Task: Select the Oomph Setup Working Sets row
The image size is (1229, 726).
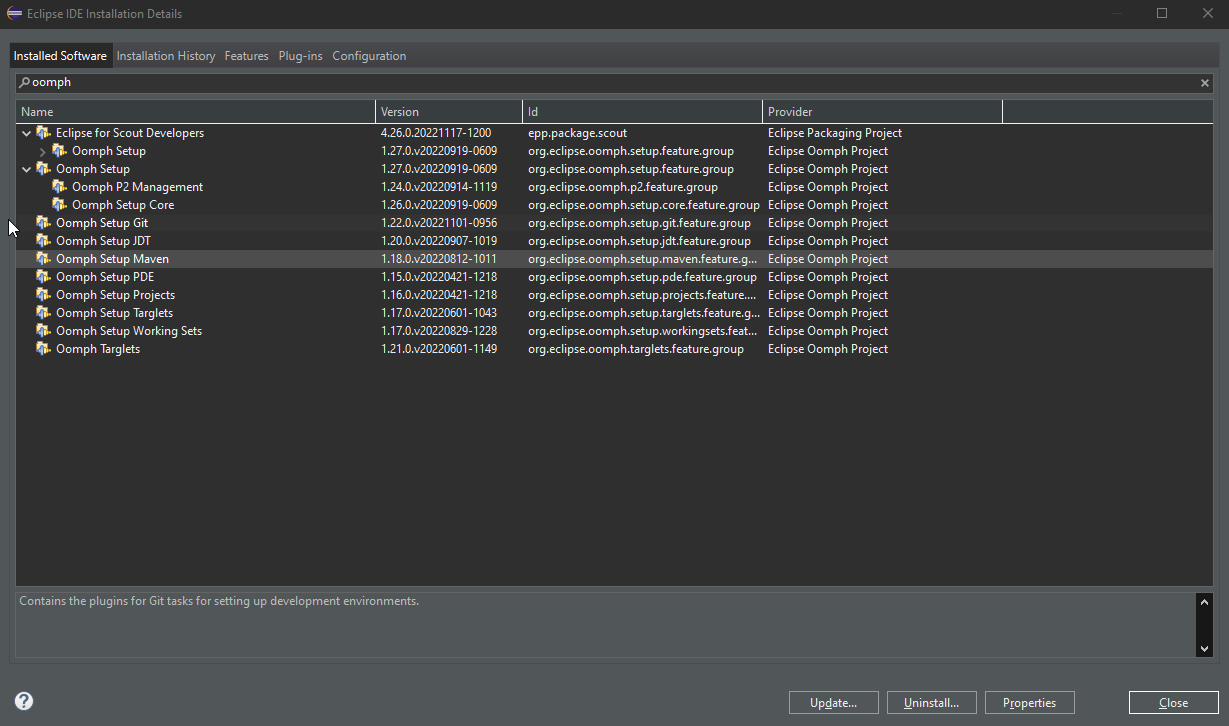Action: [614, 331]
